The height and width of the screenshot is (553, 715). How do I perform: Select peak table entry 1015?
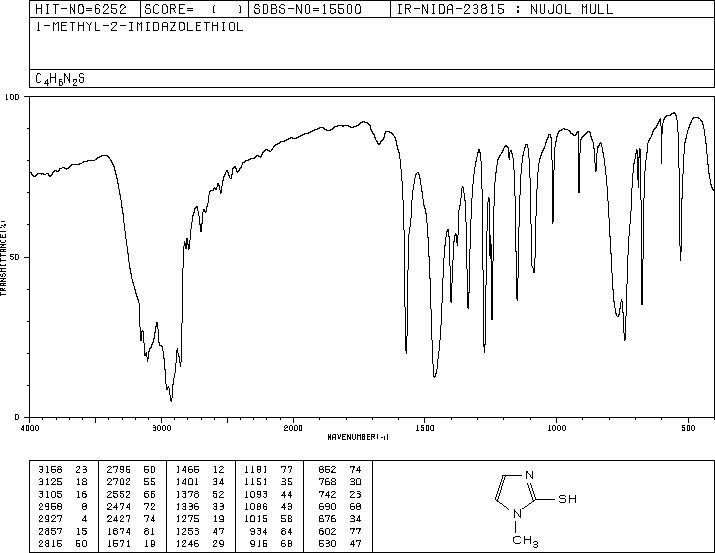[x=268, y=519]
